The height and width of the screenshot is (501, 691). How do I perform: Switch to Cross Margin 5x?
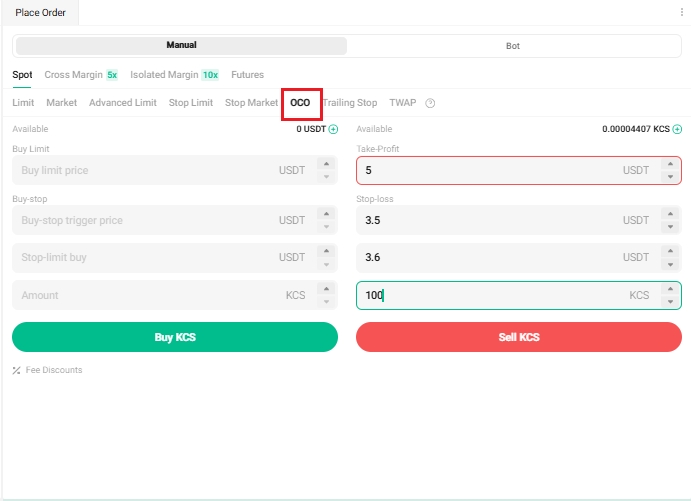pos(81,75)
